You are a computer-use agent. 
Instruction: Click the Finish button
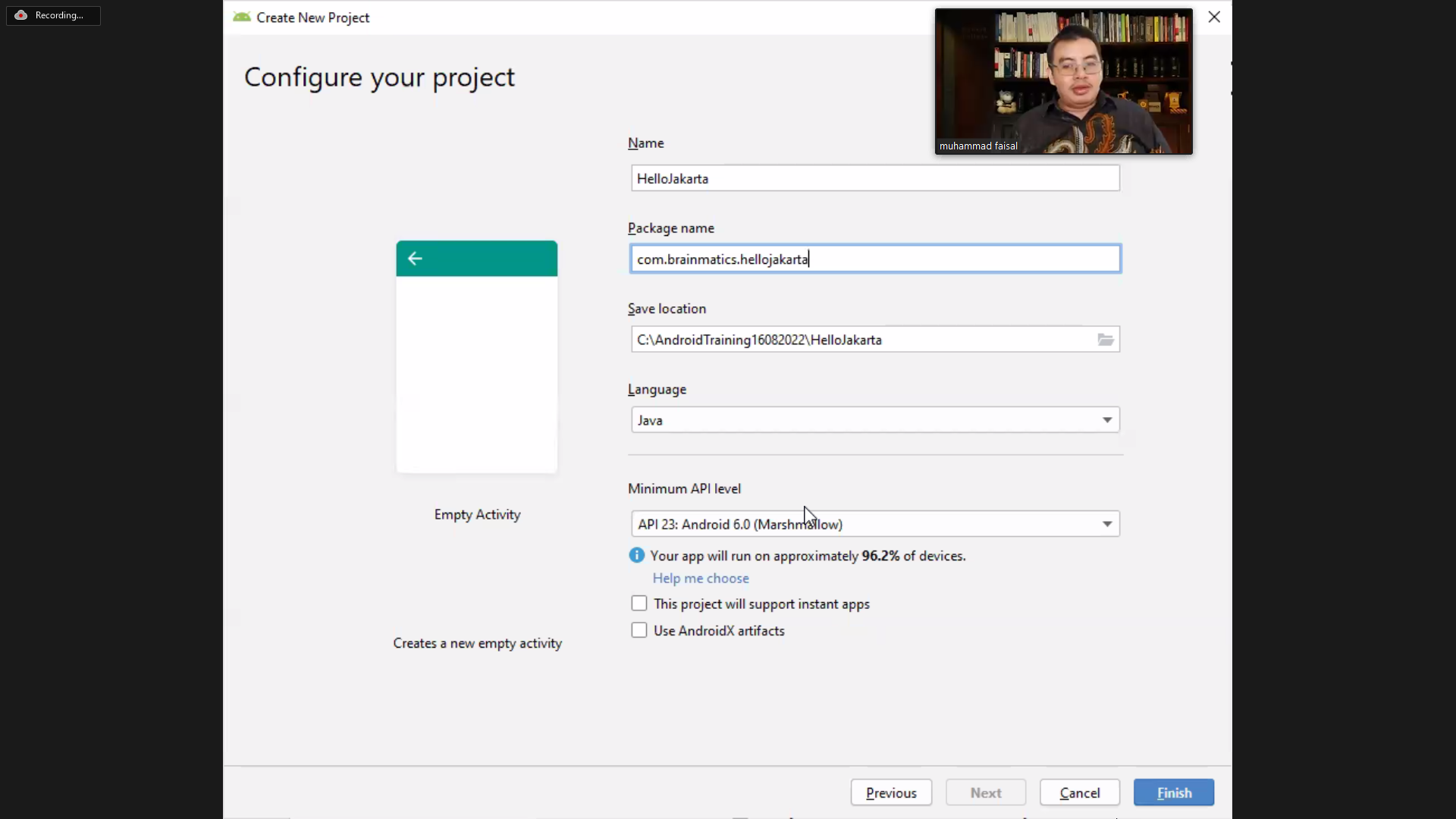coord(1173,792)
